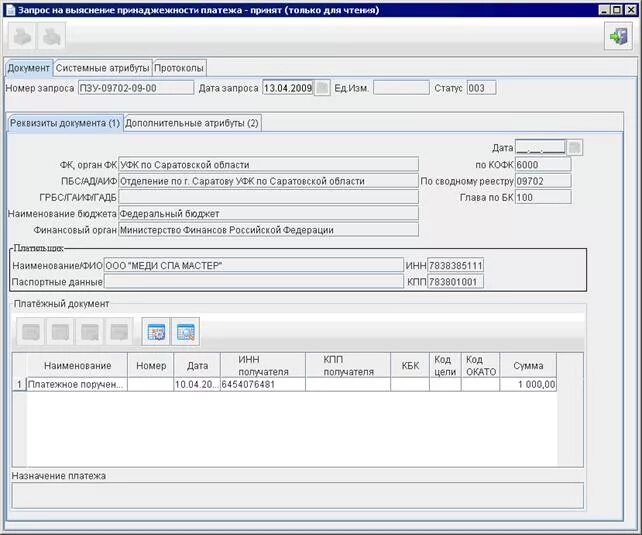The image size is (642, 535).
Task: Click the Статус field showing 003
Action: 482,88
